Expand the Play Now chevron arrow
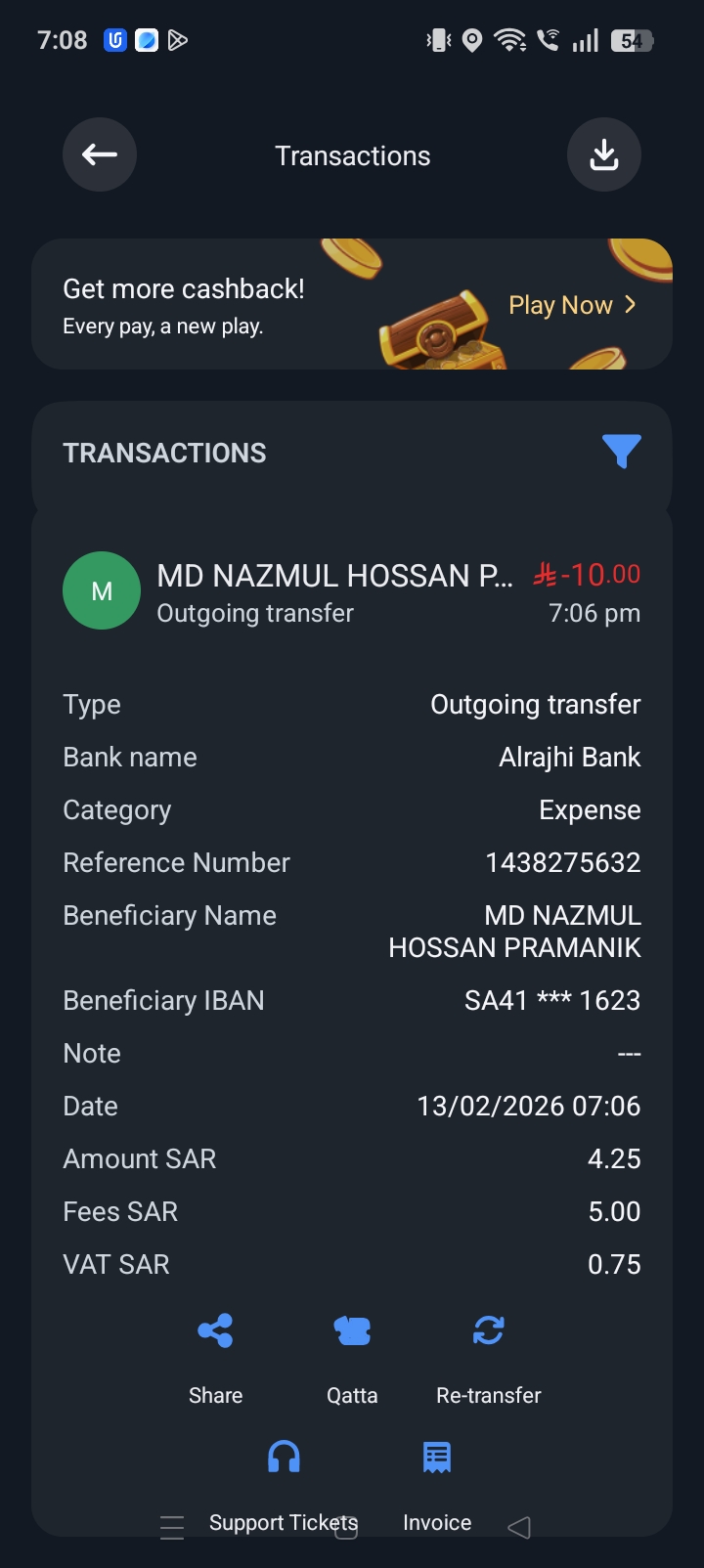Screen dimensions: 704x1568 [x=631, y=305]
